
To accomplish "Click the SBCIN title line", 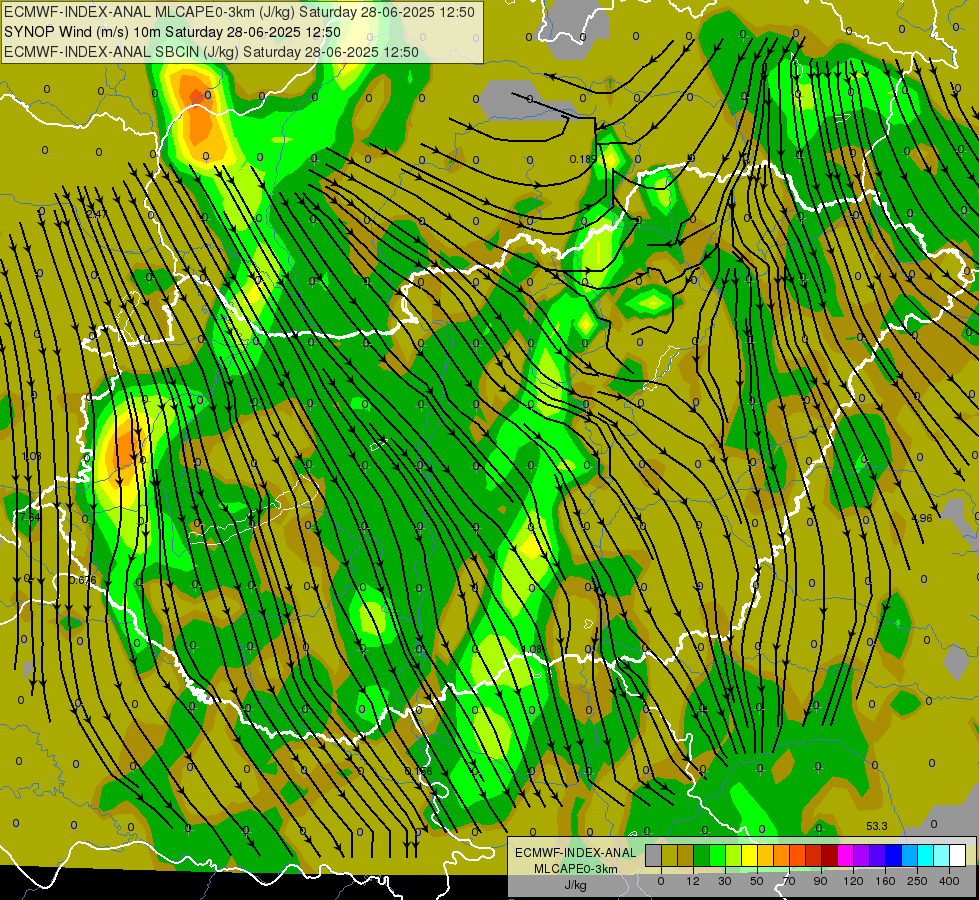I will pos(211,52).
